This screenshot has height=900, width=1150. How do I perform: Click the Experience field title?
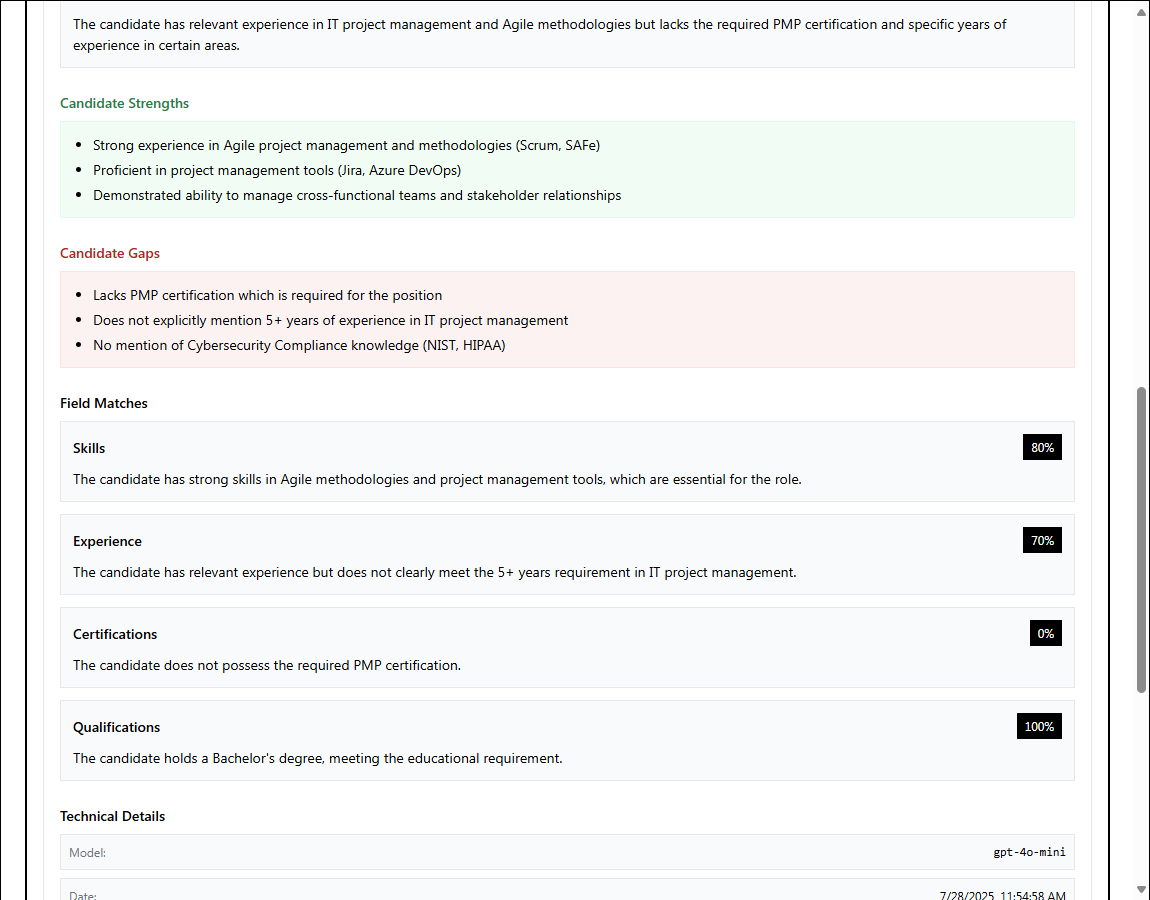(x=107, y=541)
